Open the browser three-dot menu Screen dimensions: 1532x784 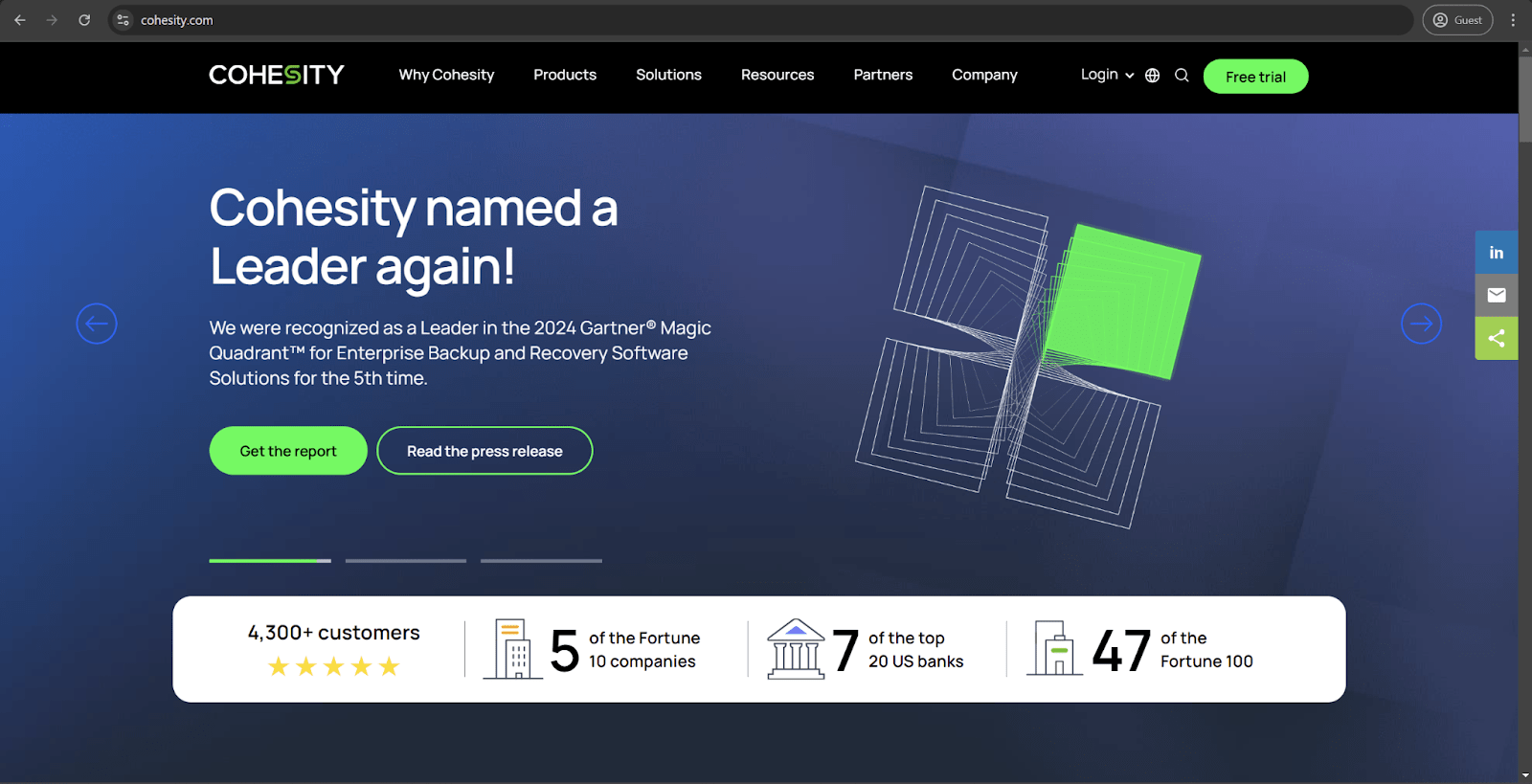pos(1513,20)
